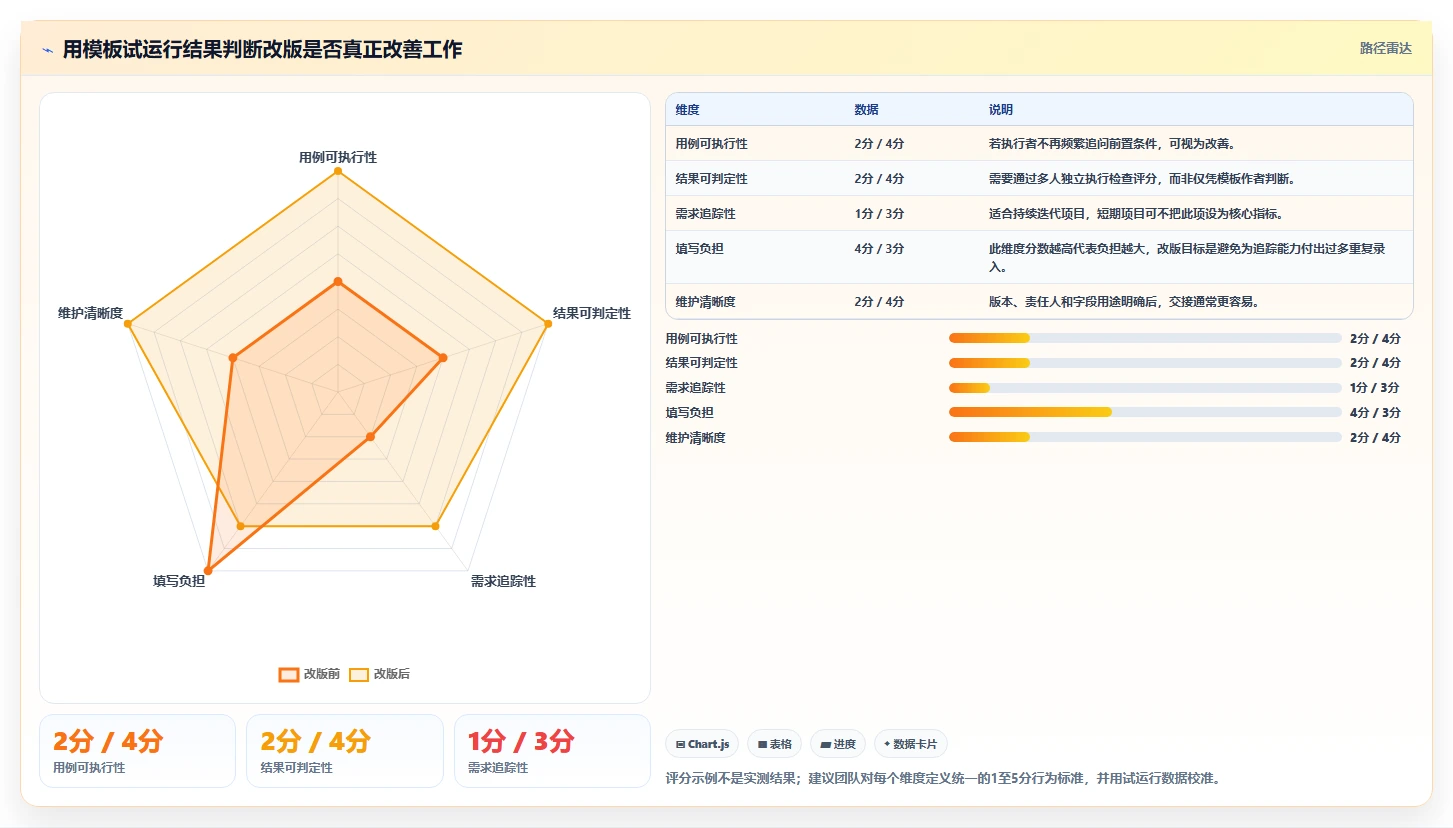Click the 维护清晰度 progress bar
Screen dimensions: 1453x828
[1145, 437]
